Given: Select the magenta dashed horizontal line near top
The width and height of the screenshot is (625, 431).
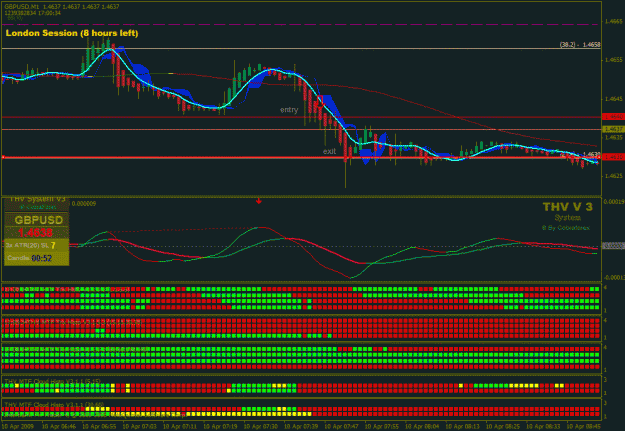Looking at the screenshot, I should point(301,24).
